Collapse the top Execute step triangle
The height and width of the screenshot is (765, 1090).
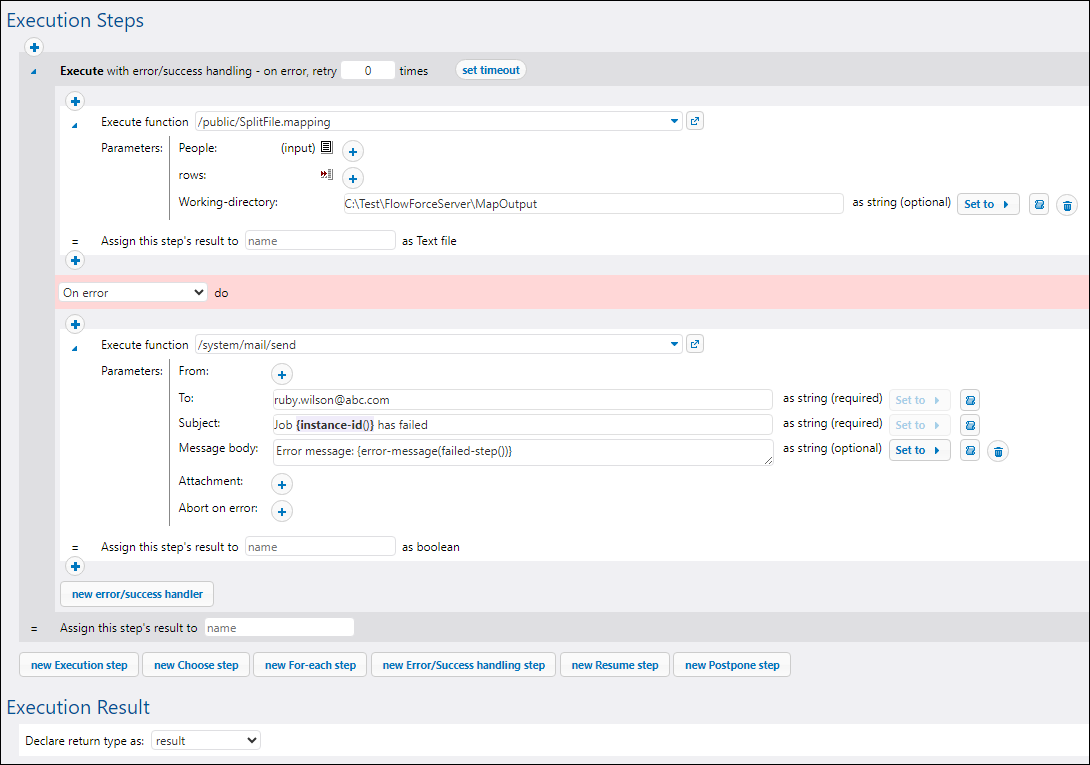click(x=34, y=72)
